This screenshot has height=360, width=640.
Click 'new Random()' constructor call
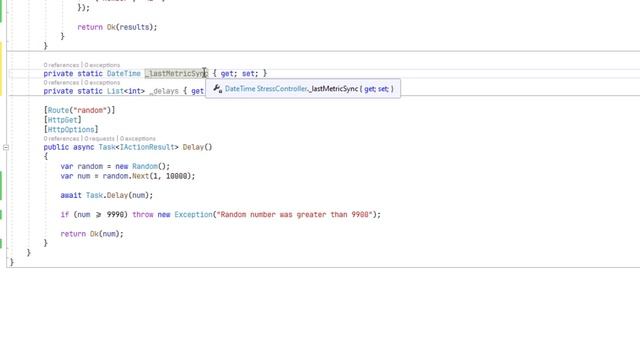(x=142, y=167)
